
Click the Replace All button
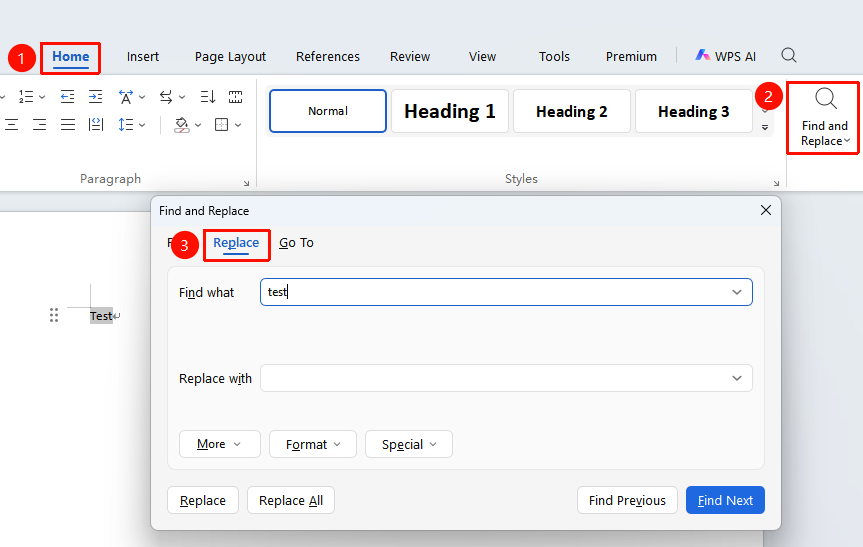point(291,500)
